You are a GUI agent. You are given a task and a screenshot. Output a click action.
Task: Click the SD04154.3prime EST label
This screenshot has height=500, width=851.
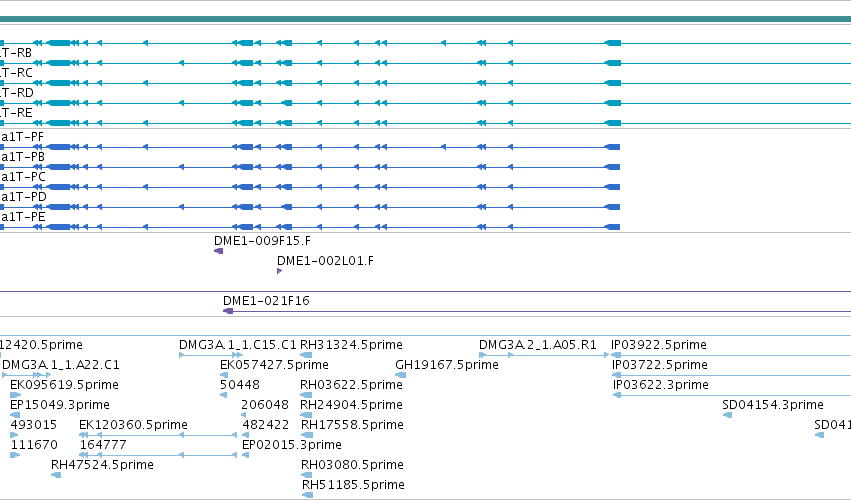pos(773,405)
